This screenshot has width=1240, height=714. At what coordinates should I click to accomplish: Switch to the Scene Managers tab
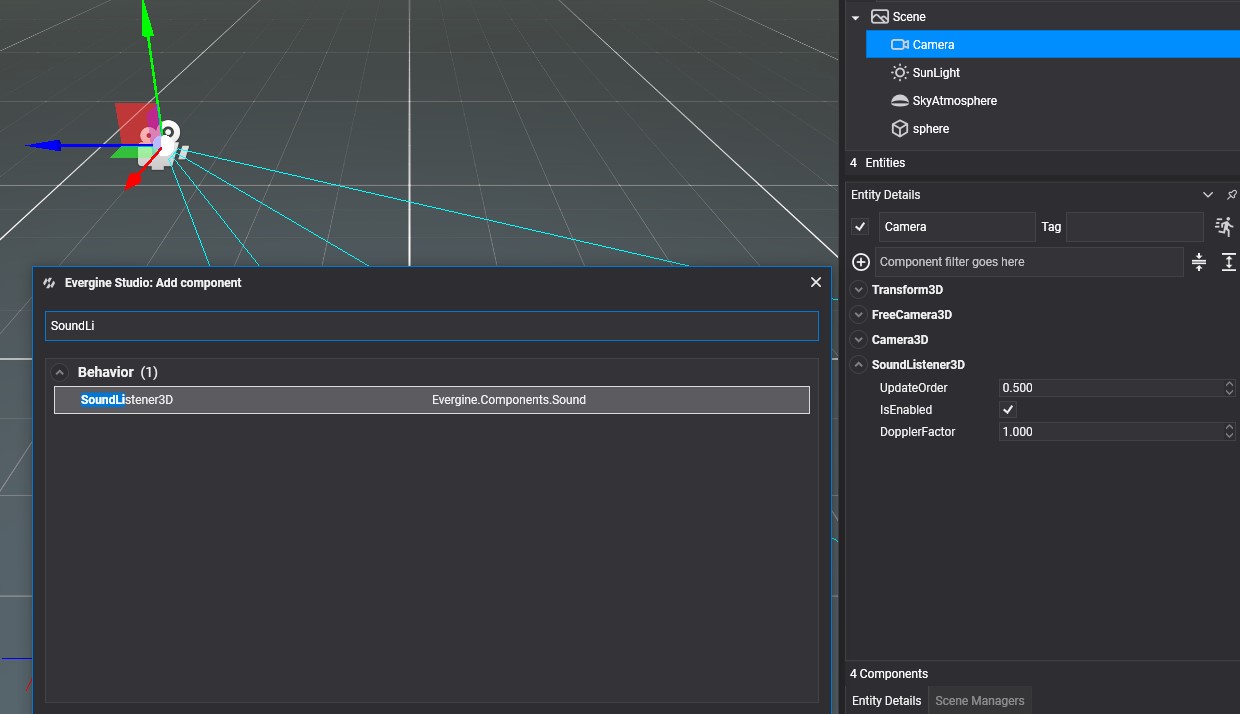point(979,701)
